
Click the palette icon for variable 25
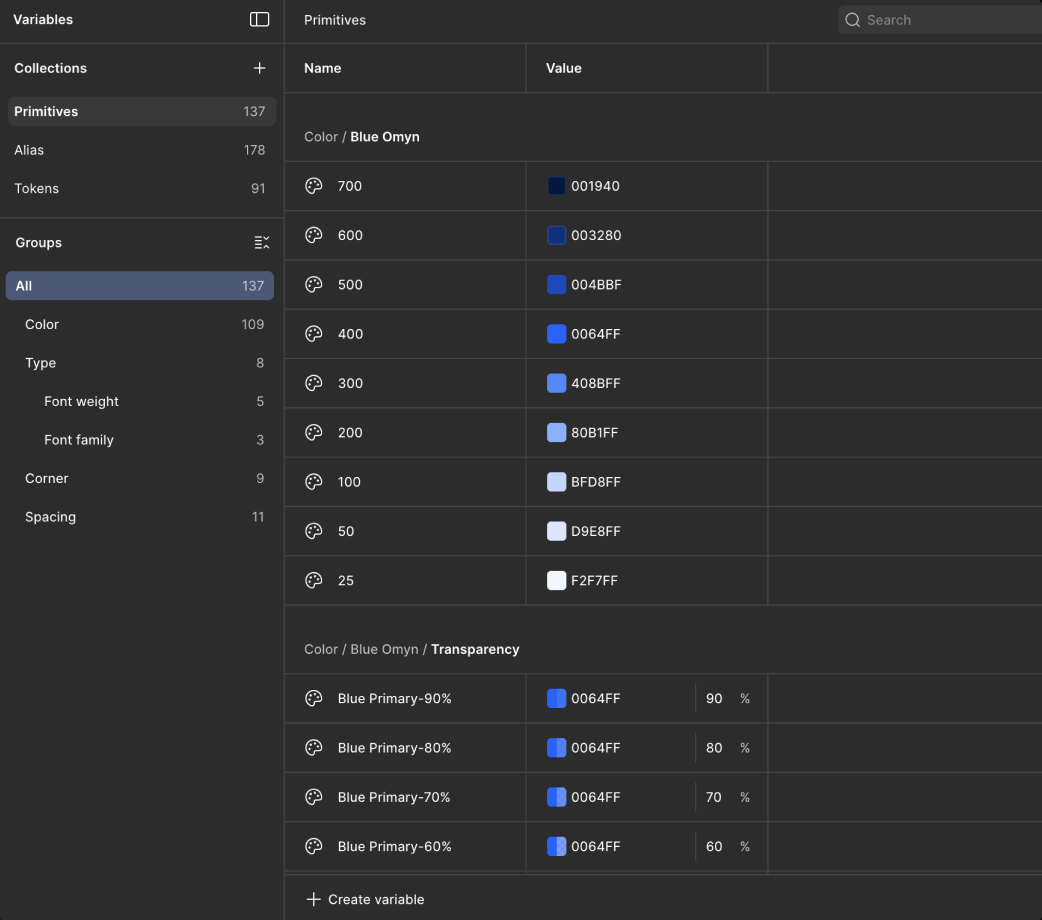coord(314,581)
